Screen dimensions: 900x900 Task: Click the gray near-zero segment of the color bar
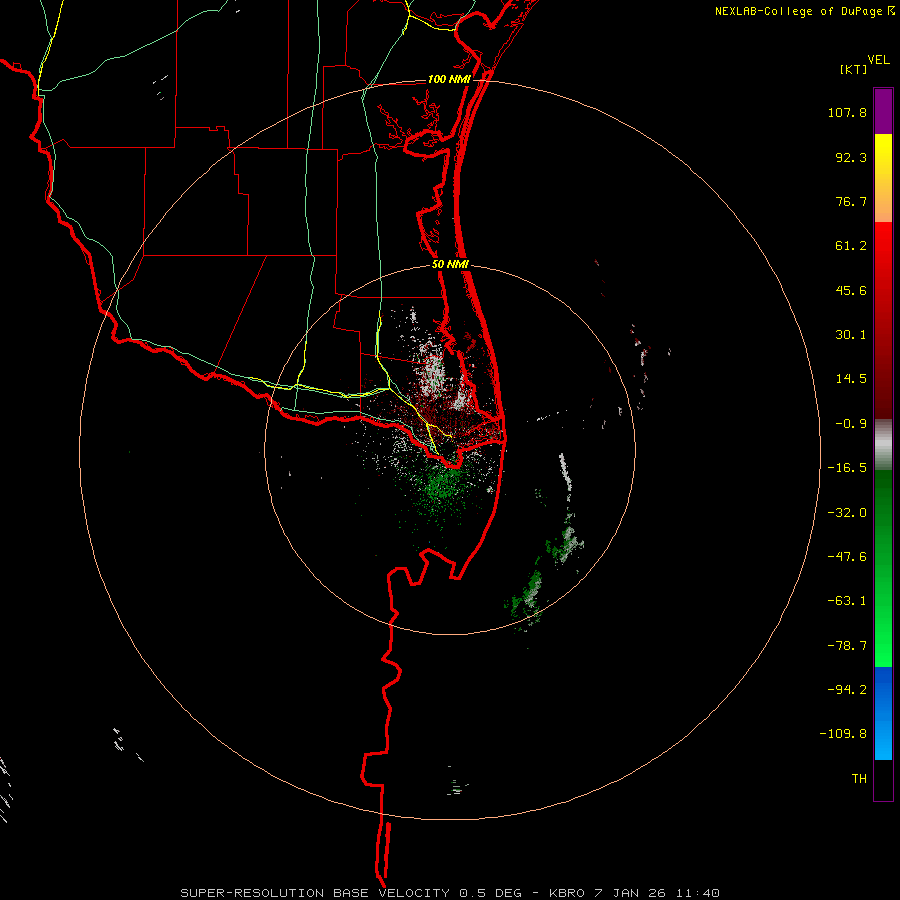(x=883, y=445)
